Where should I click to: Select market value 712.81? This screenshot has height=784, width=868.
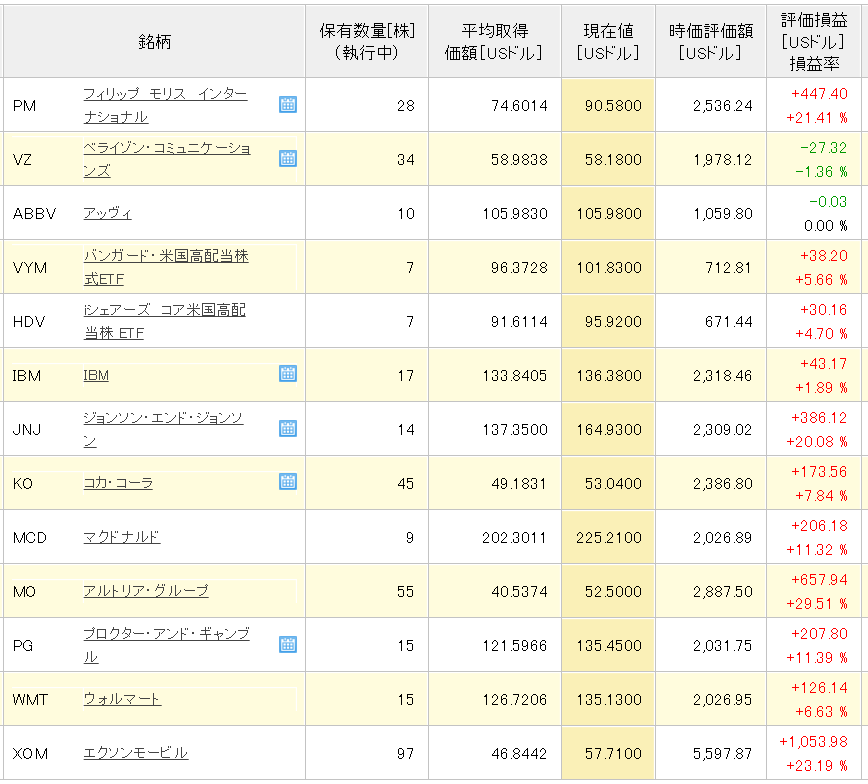point(728,268)
